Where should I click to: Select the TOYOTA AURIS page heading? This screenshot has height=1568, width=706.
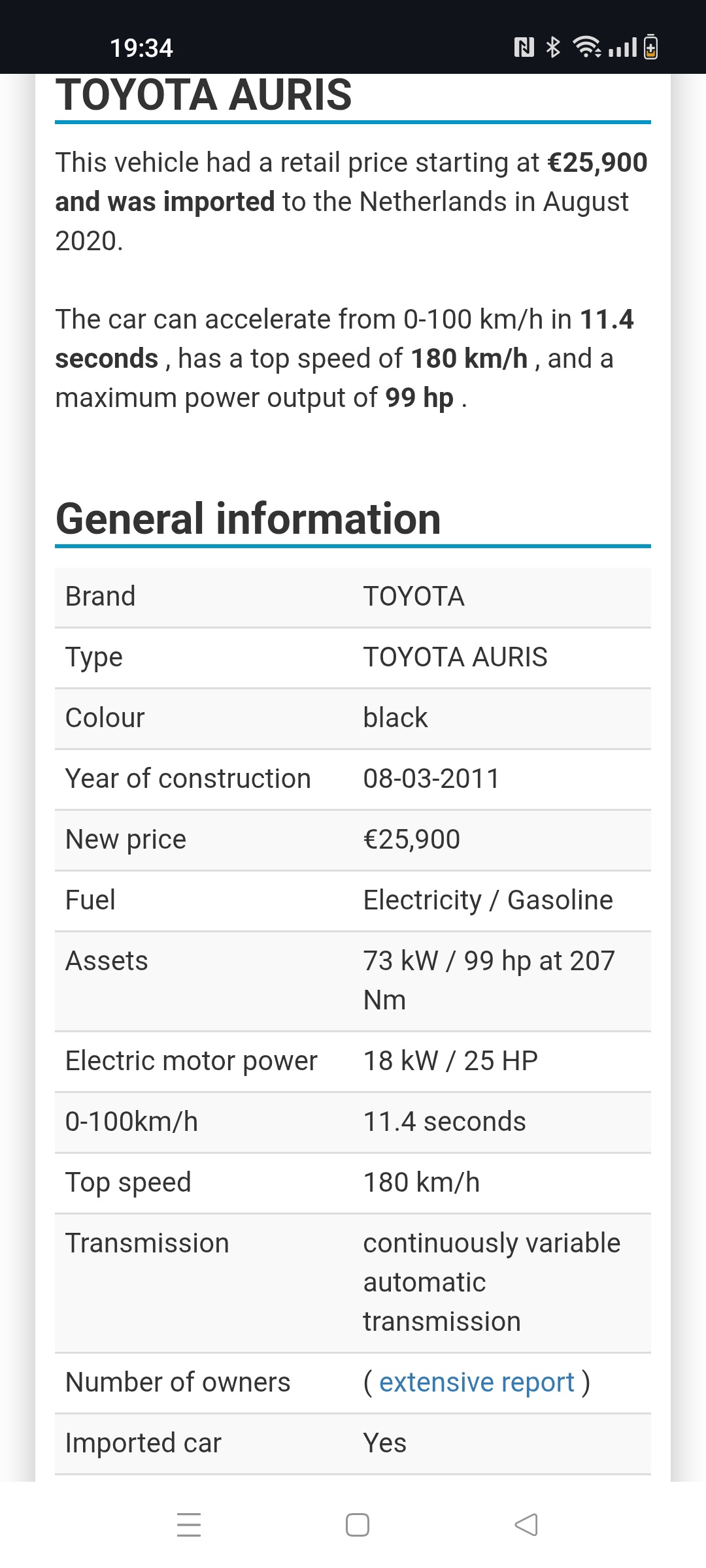(x=204, y=95)
